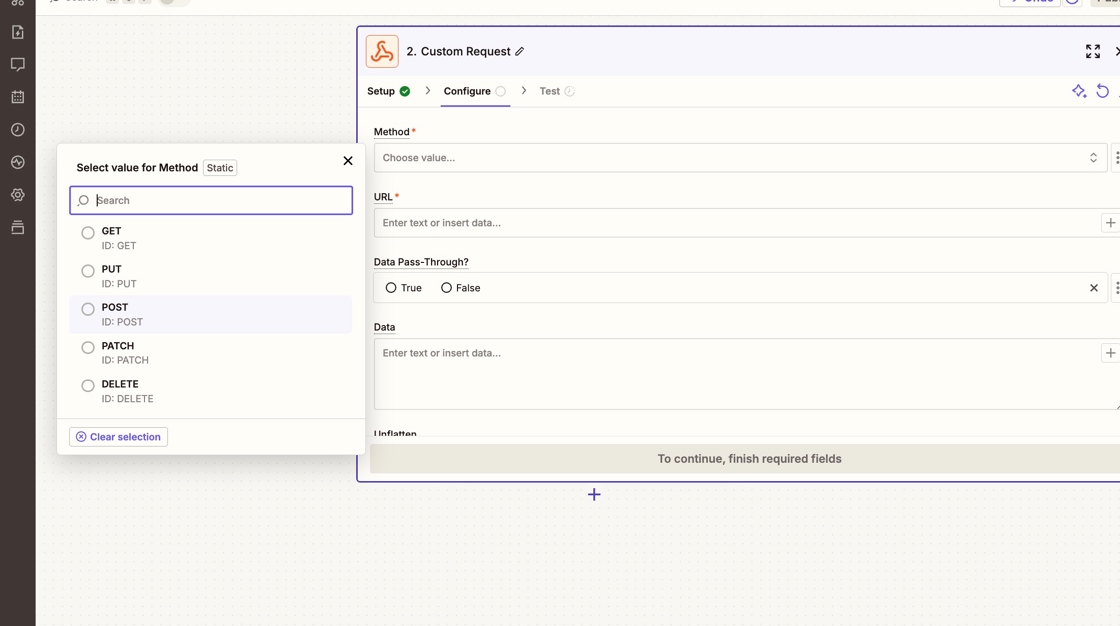Open the Zap details file icon in sidebar
1120x626 pixels.
pyautogui.click(x=18, y=32)
